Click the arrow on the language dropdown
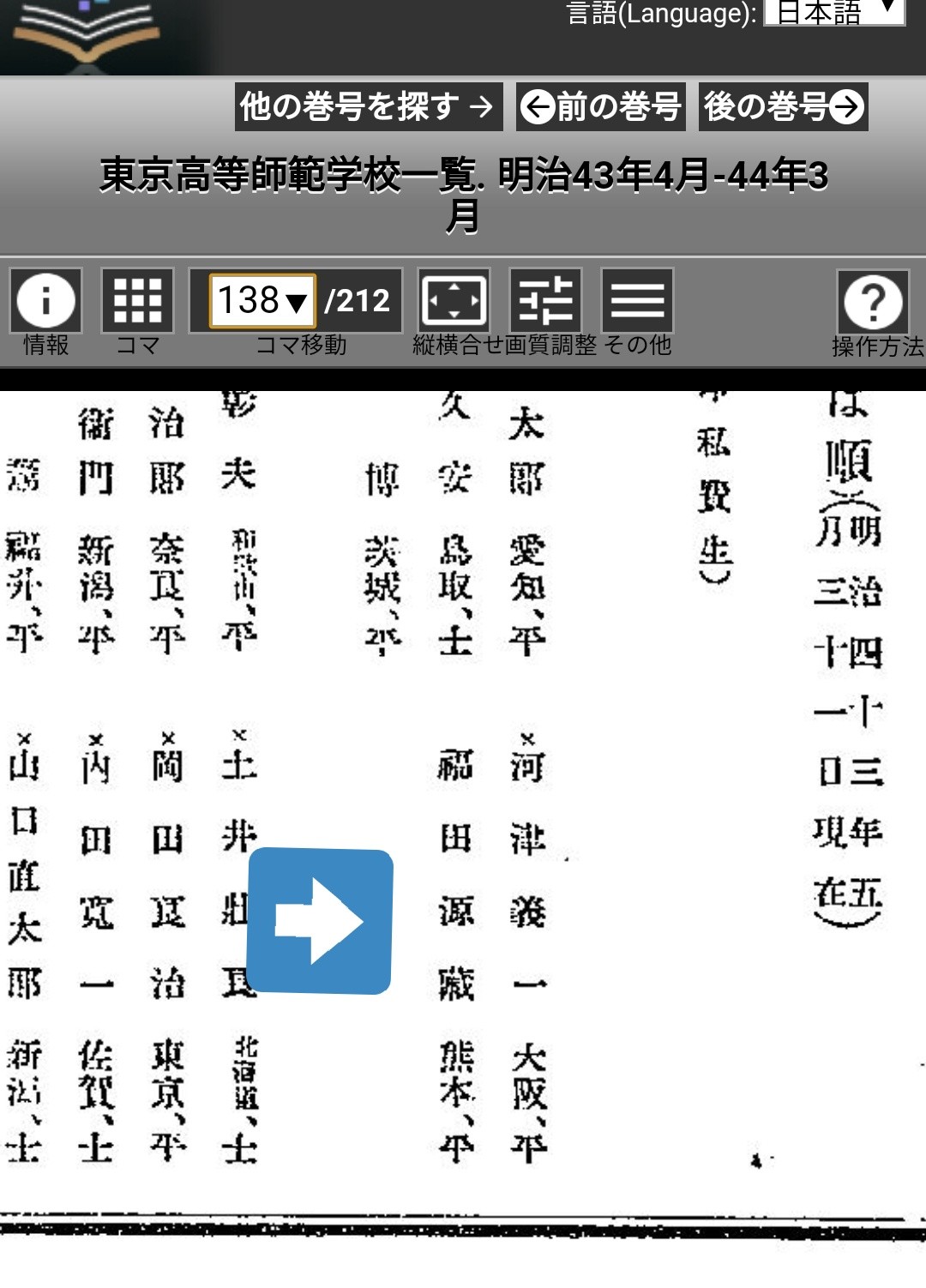 click(889, 10)
